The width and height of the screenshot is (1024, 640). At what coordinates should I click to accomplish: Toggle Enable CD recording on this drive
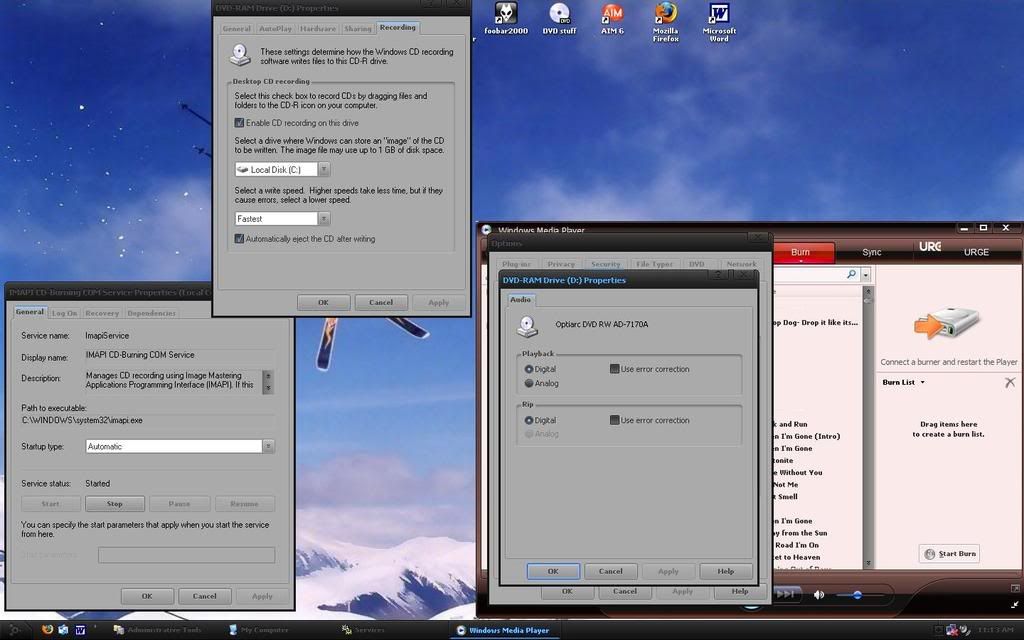click(239, 122)
